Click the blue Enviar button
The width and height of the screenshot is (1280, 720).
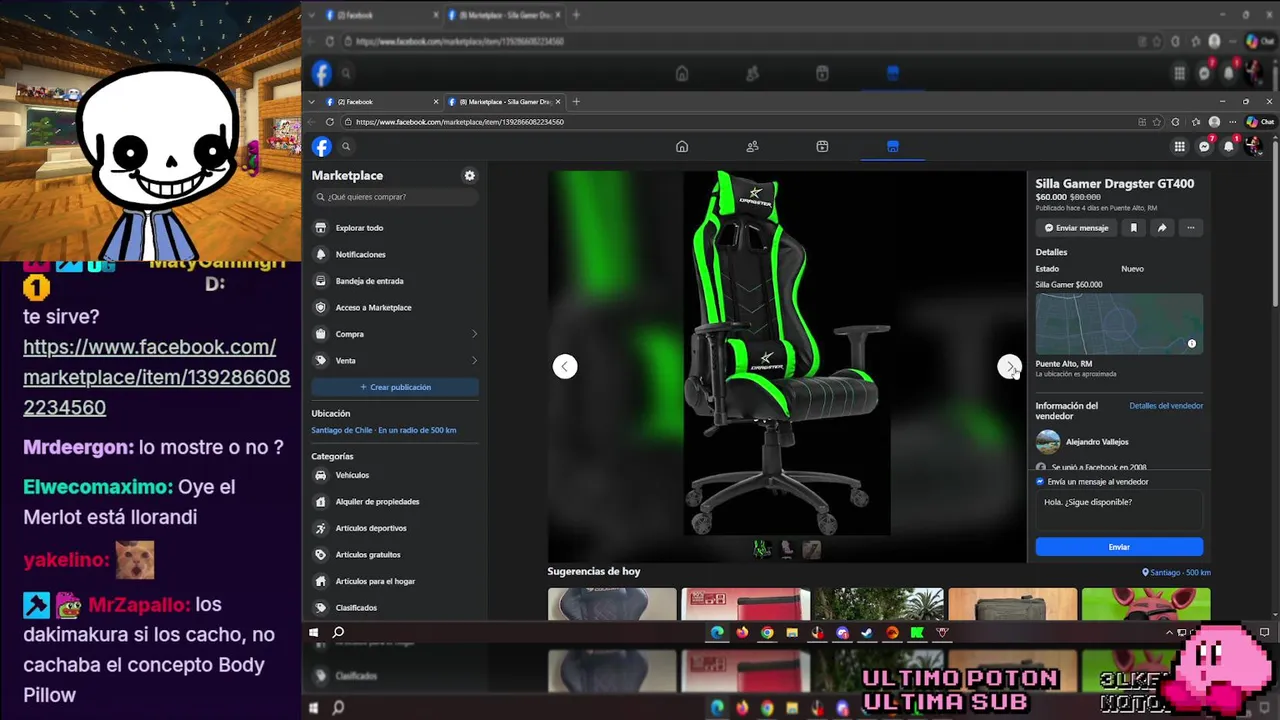click(1119, 547)
